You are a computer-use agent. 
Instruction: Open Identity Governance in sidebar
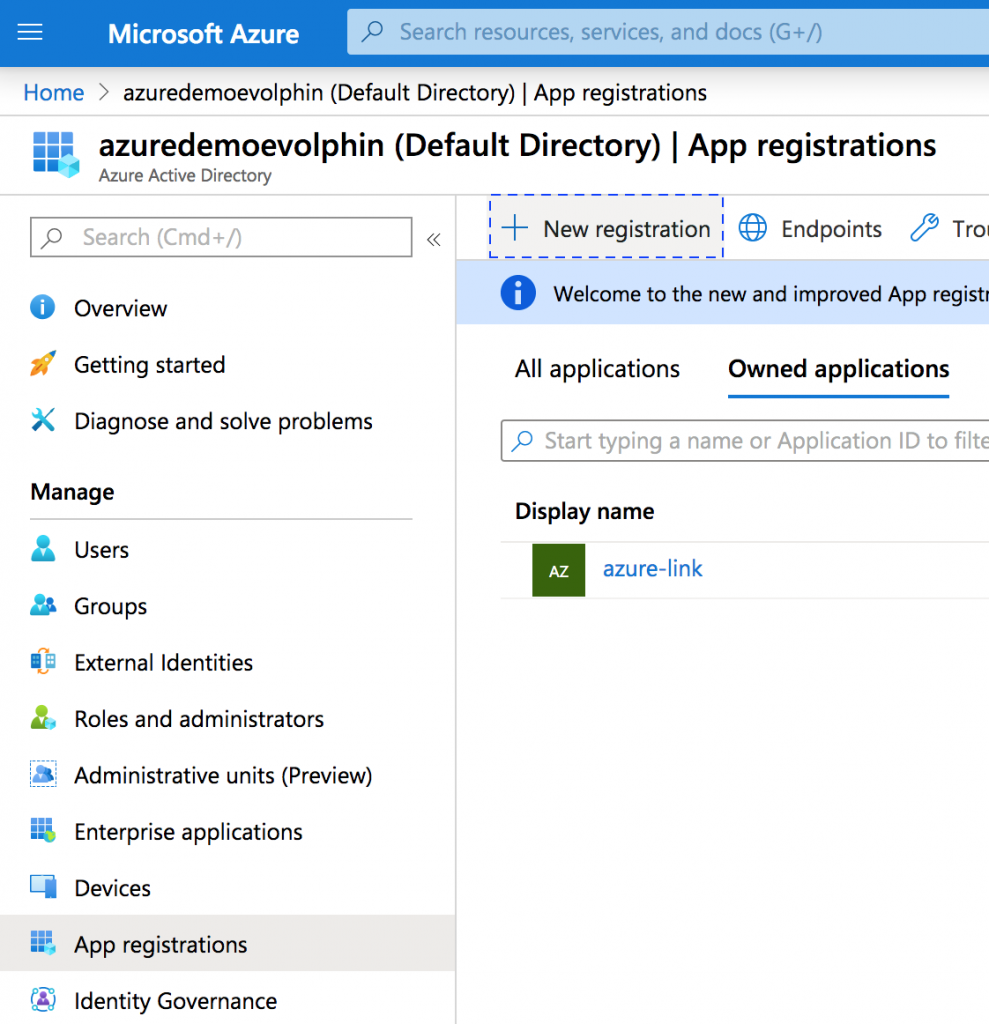(x=175, y=1001)
